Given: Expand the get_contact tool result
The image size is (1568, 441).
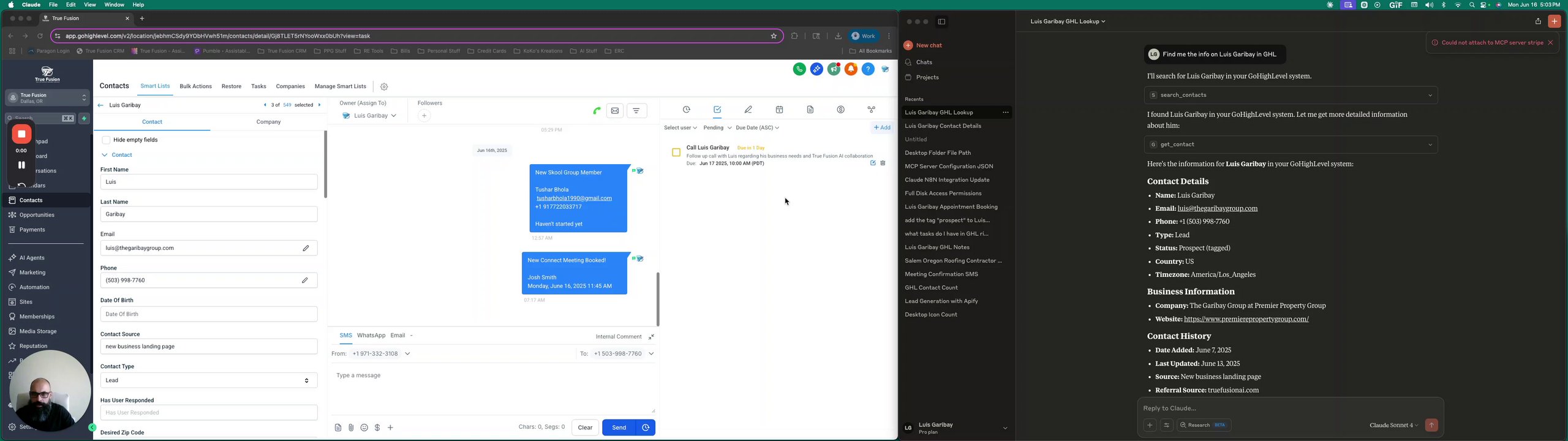Looking at the screenshot, I should click(x=1291, y=145).
